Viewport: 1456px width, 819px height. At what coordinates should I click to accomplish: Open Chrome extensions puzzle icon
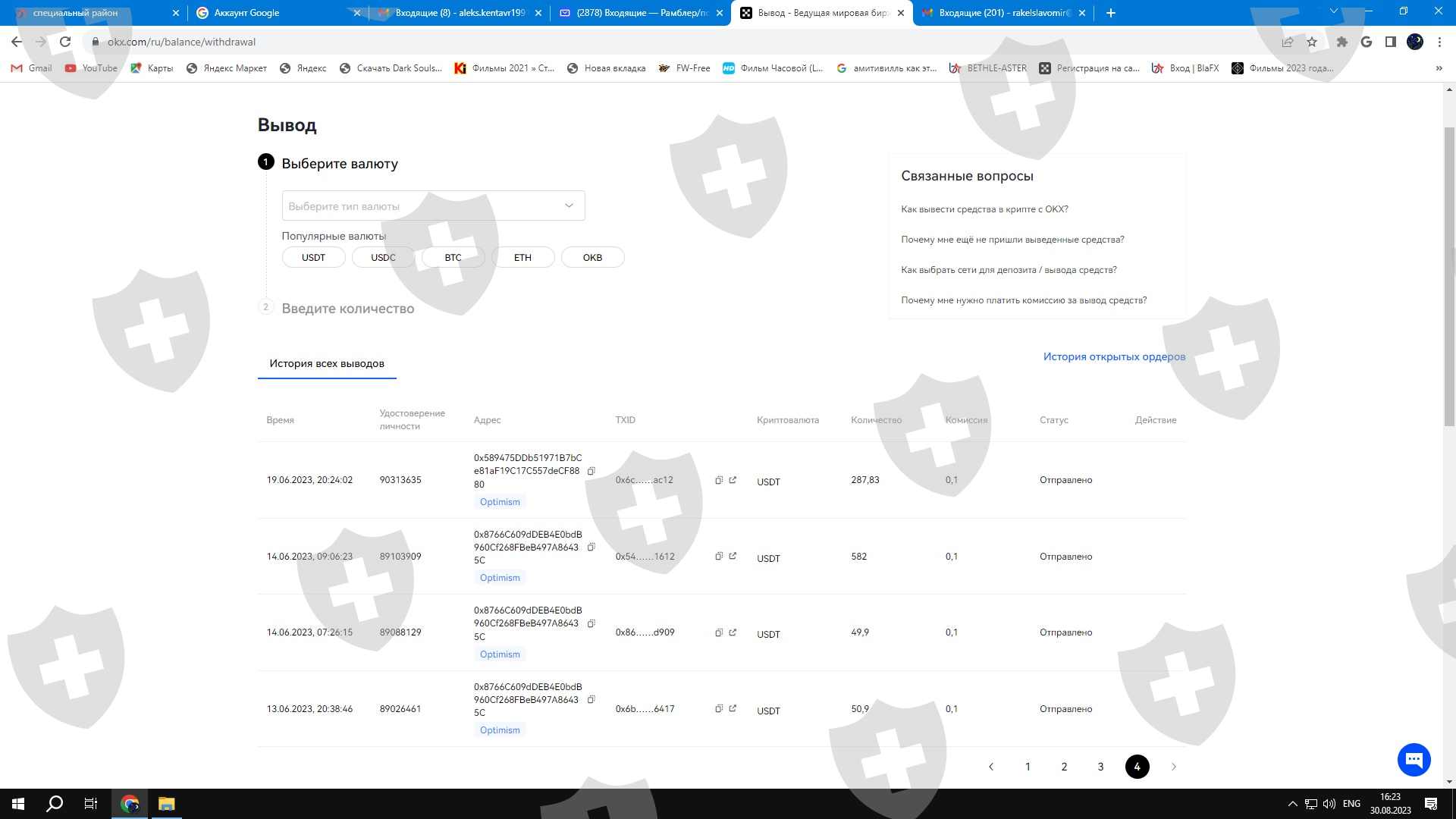click(x=1341, y=42)
